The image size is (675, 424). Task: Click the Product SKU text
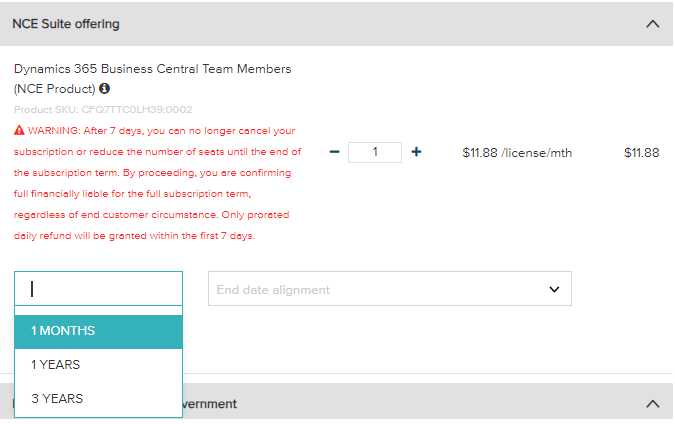click(103, 109)
